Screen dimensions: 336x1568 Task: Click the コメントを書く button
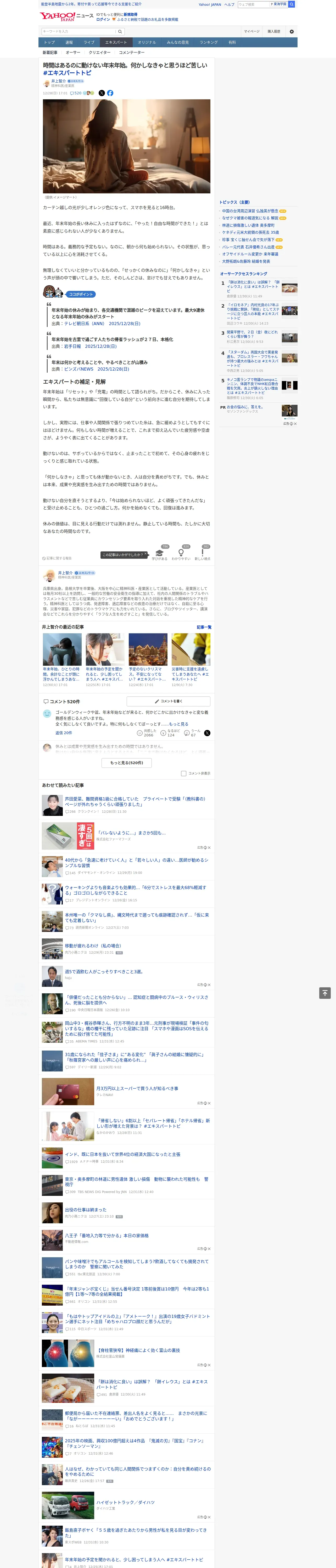point(168,701)
